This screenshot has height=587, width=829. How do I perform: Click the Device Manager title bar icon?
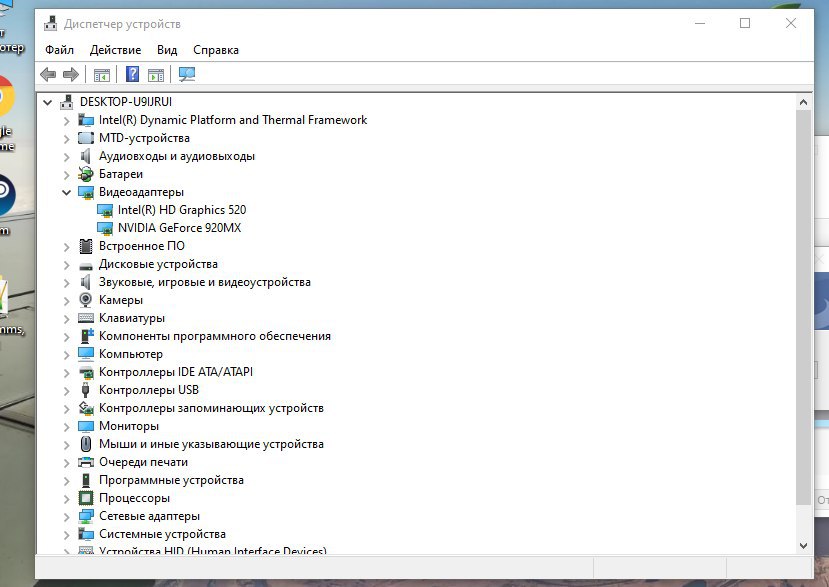pos(51,23)
